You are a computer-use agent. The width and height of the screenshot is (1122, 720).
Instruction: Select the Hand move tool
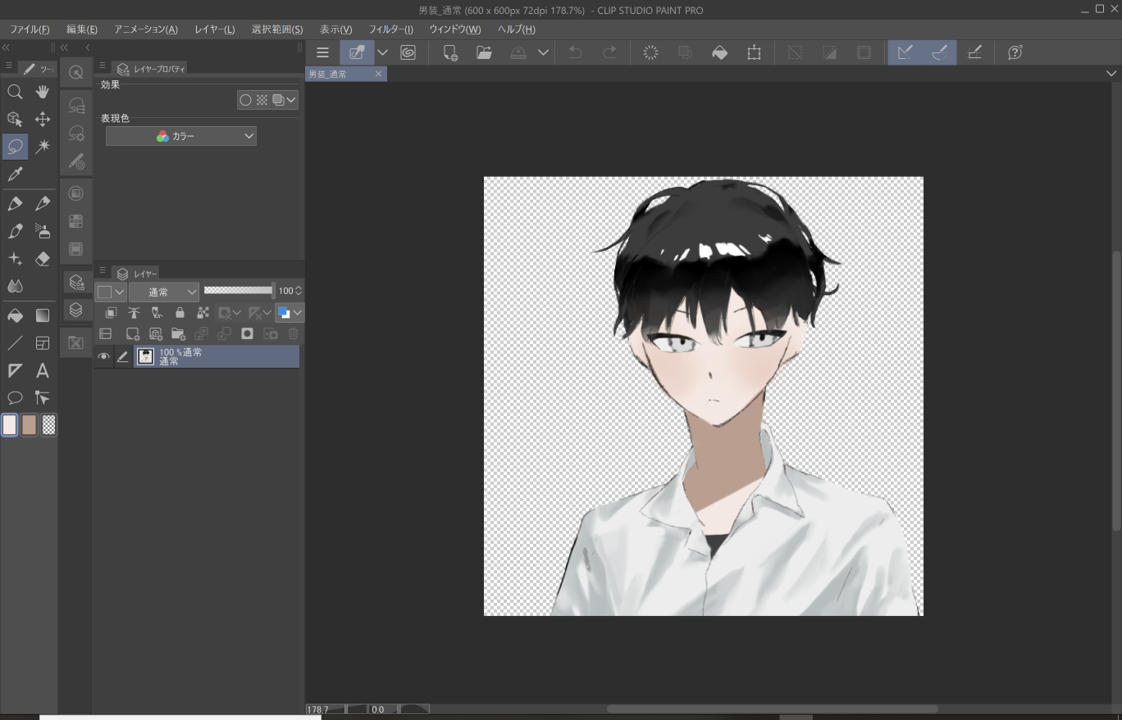click(x=43, y=92)
